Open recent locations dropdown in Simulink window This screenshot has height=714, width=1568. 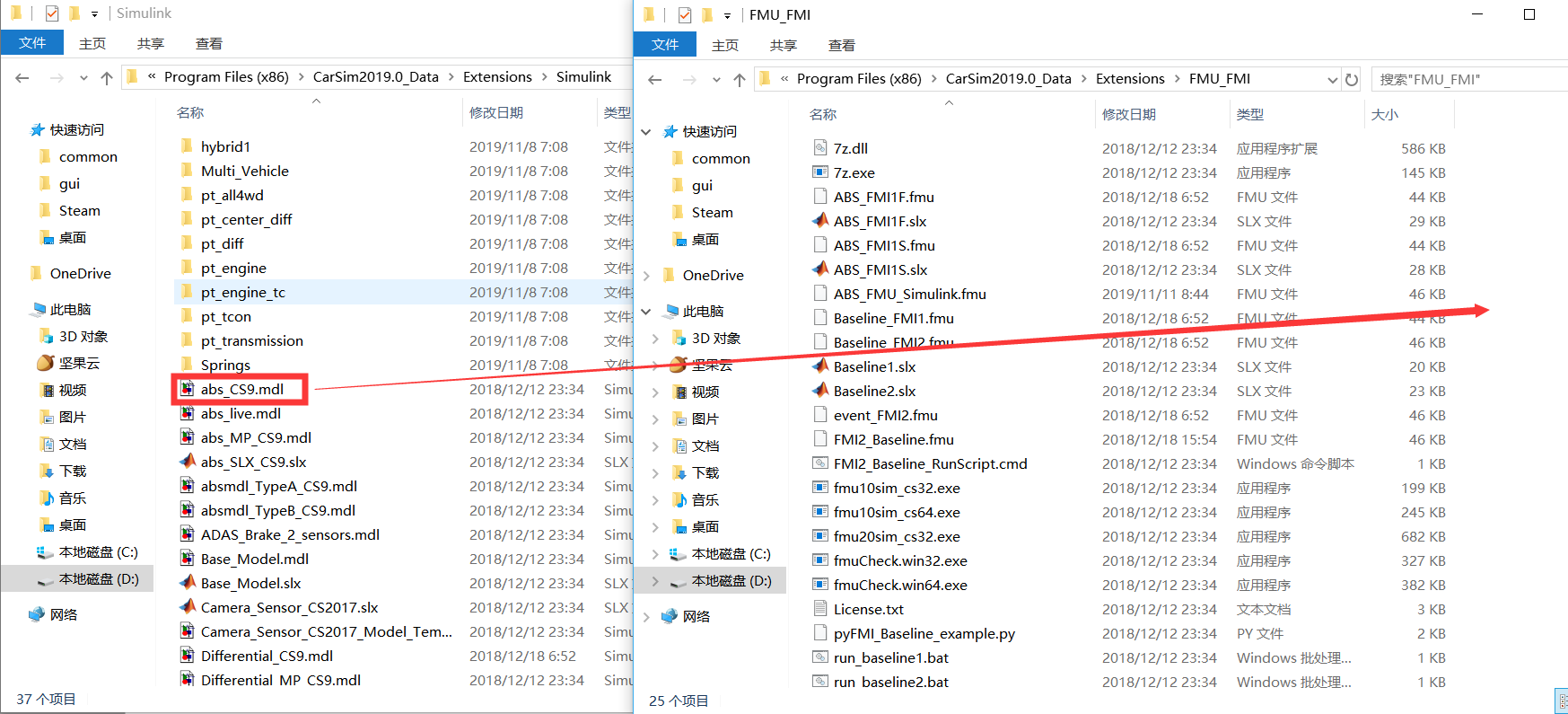[83, 78]
